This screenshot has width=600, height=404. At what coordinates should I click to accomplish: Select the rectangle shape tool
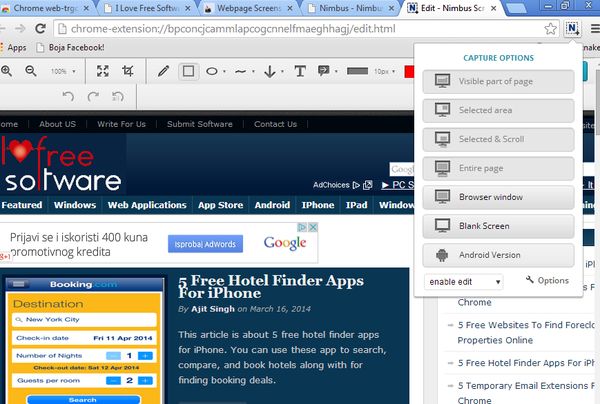(188, 71)
